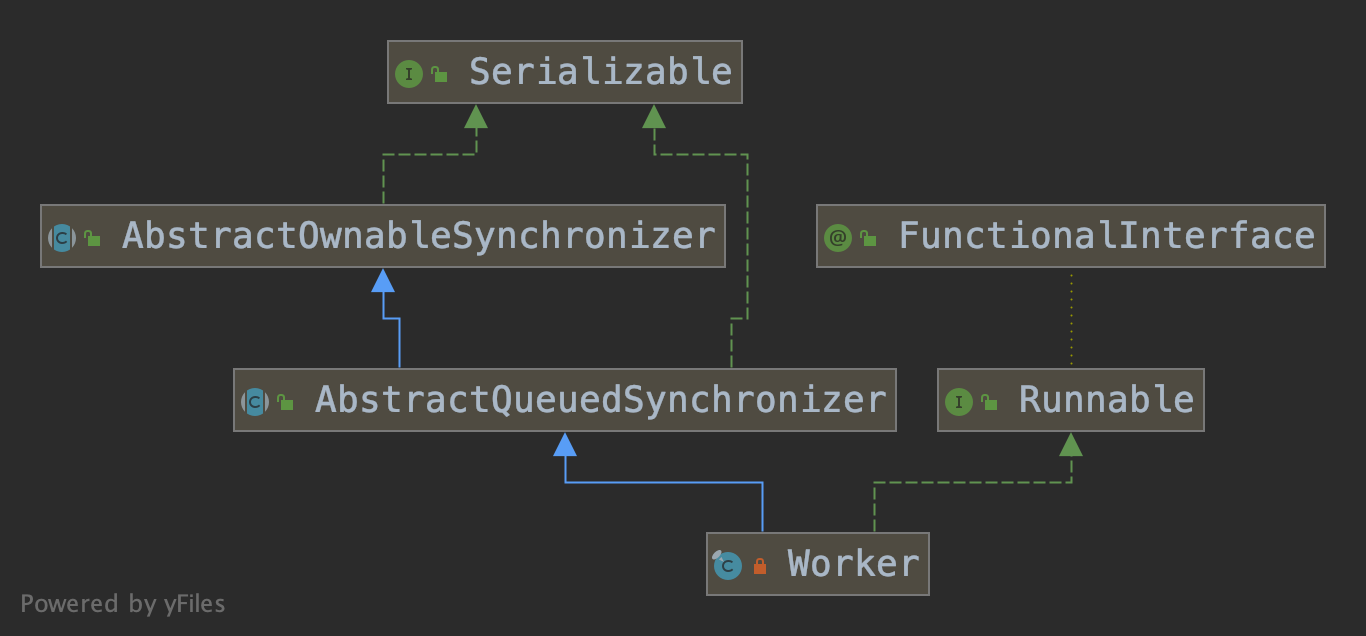
Task: Click the FunctionalInterface annotation icon
Action: tap(838, 238)
